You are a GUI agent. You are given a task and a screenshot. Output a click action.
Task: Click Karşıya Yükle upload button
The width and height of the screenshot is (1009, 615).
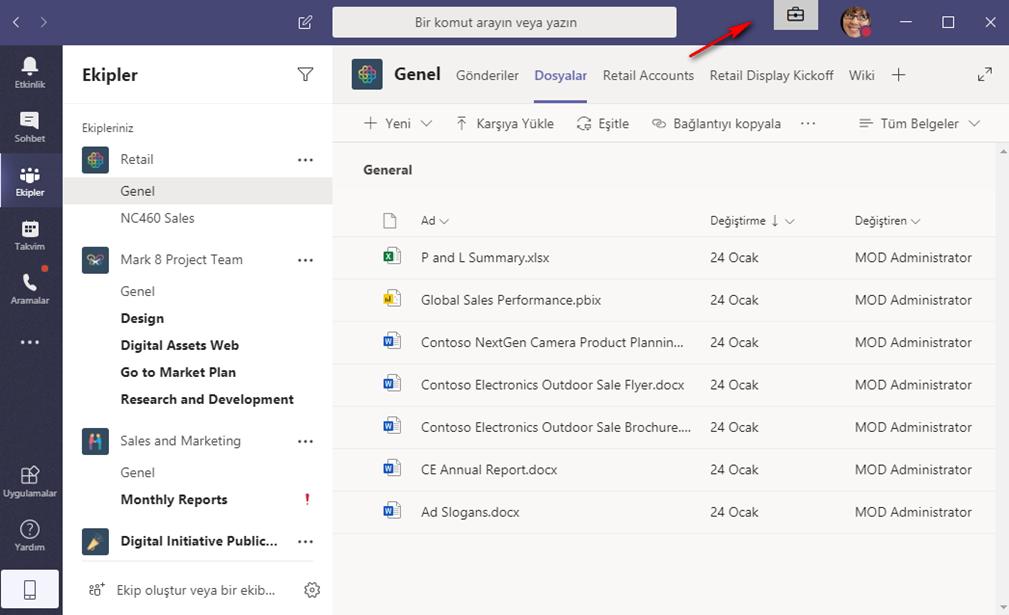click(505, 124)
